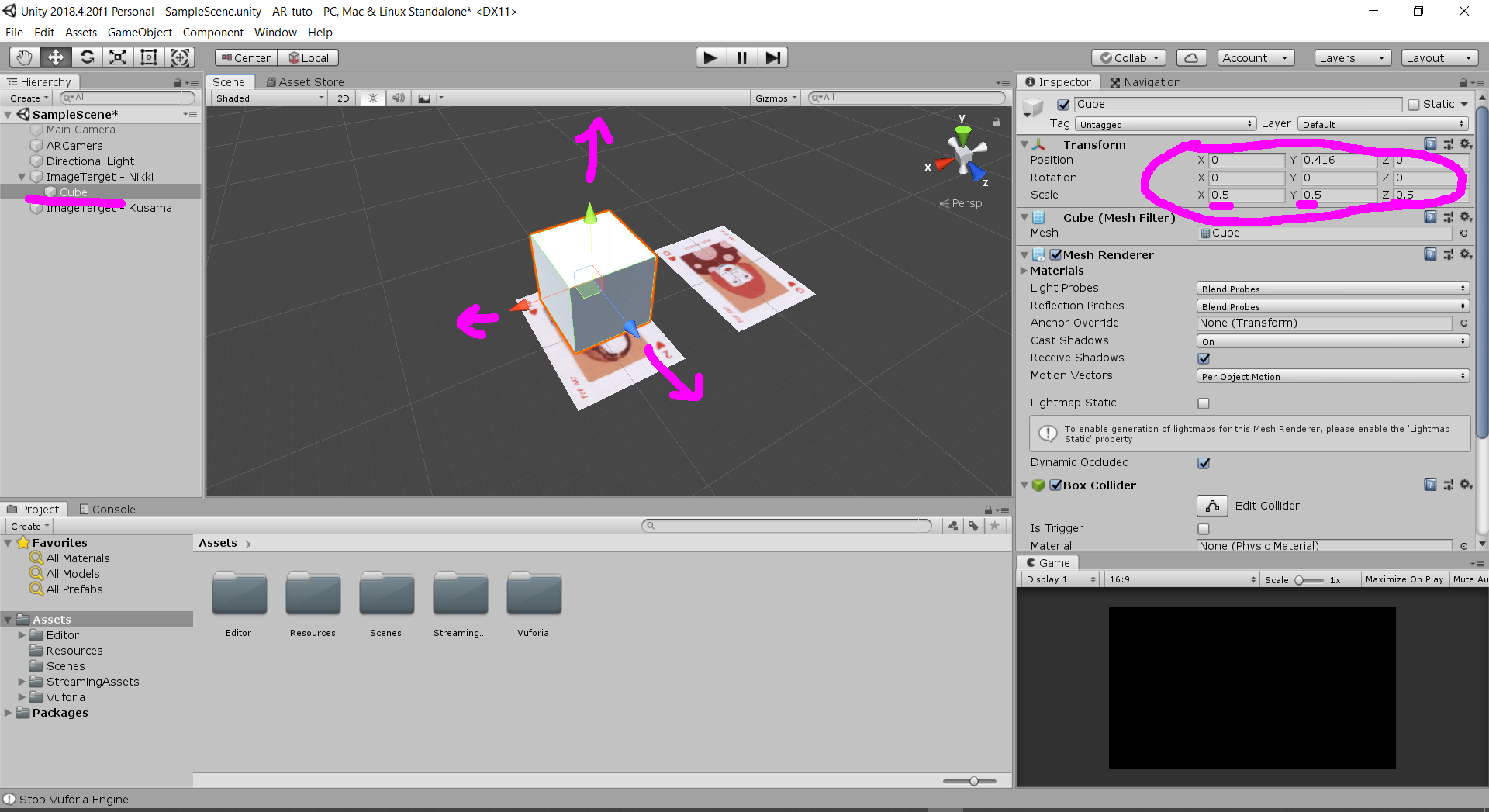Uncheck Receive Shadows checkbox
1489x812 pixels.
click(1204, 358)
